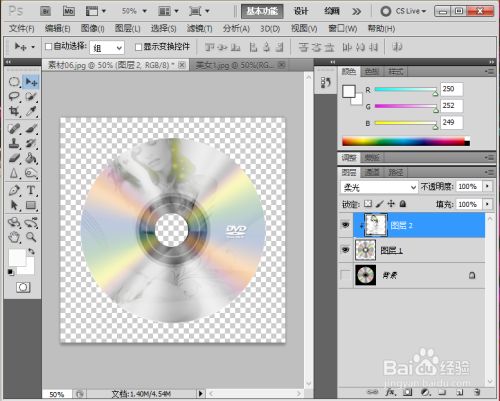Toggle Quick Mask mode

(x=23, y=287)
